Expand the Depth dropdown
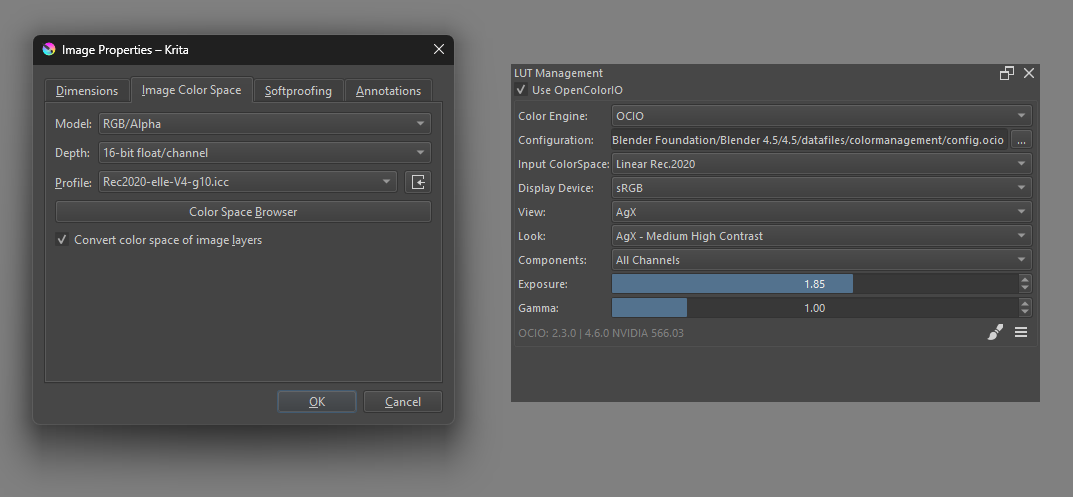The image size is (1073, 497). pyautogui.click(x=265, y=153)
